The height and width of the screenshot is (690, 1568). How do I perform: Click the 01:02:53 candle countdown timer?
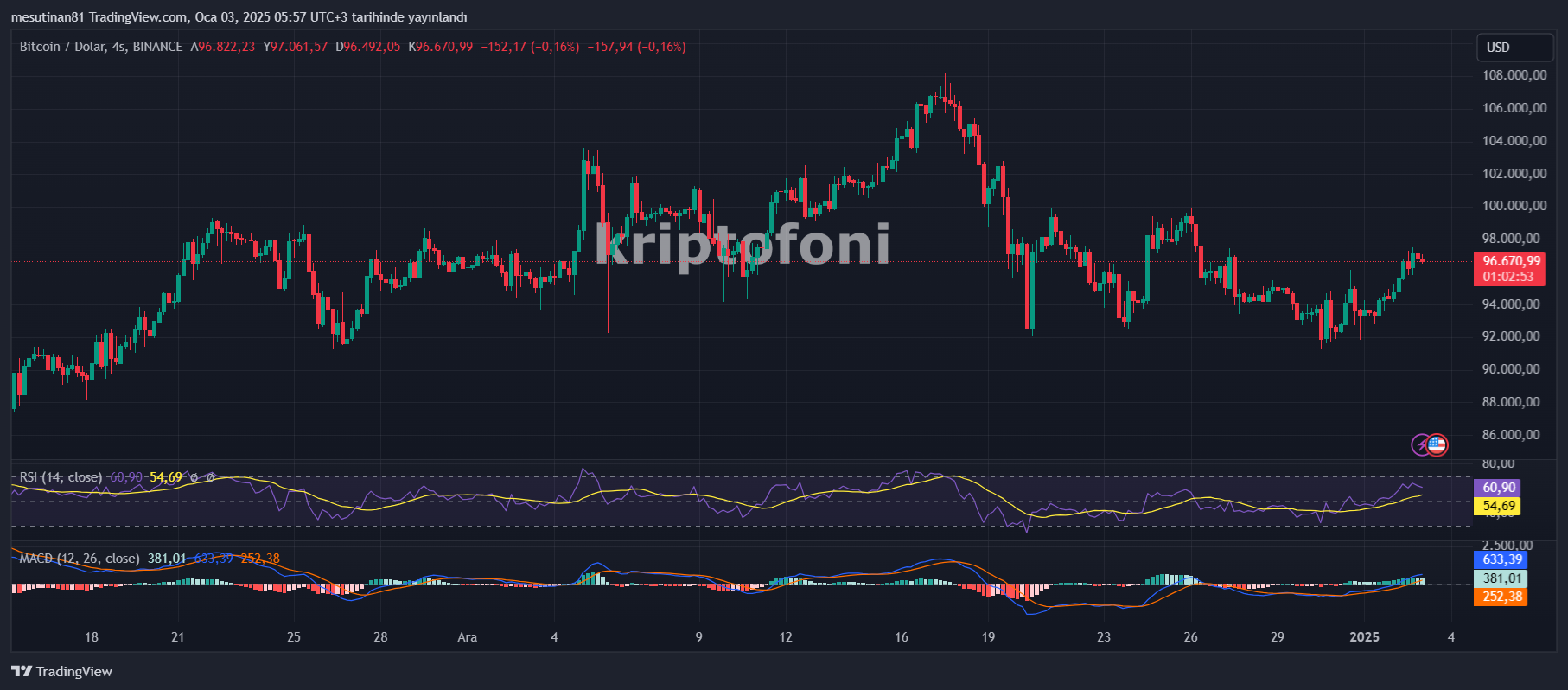pyautogui.click(x=1508, y=278)
